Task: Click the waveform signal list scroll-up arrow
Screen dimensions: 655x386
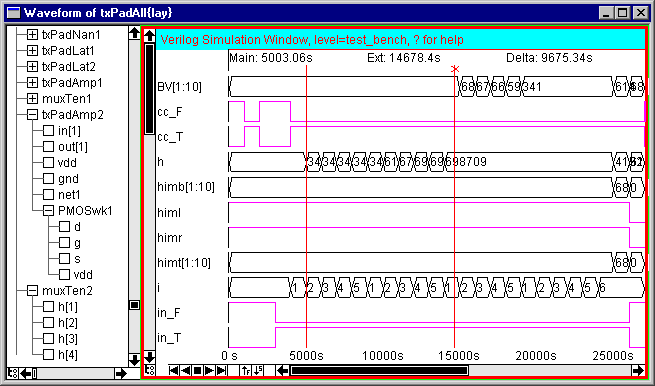Action: (x=150, y=36)
